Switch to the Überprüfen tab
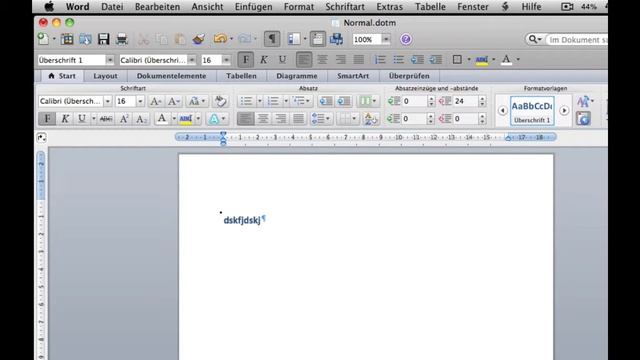640x360 pixels. [x=409, y=76]
